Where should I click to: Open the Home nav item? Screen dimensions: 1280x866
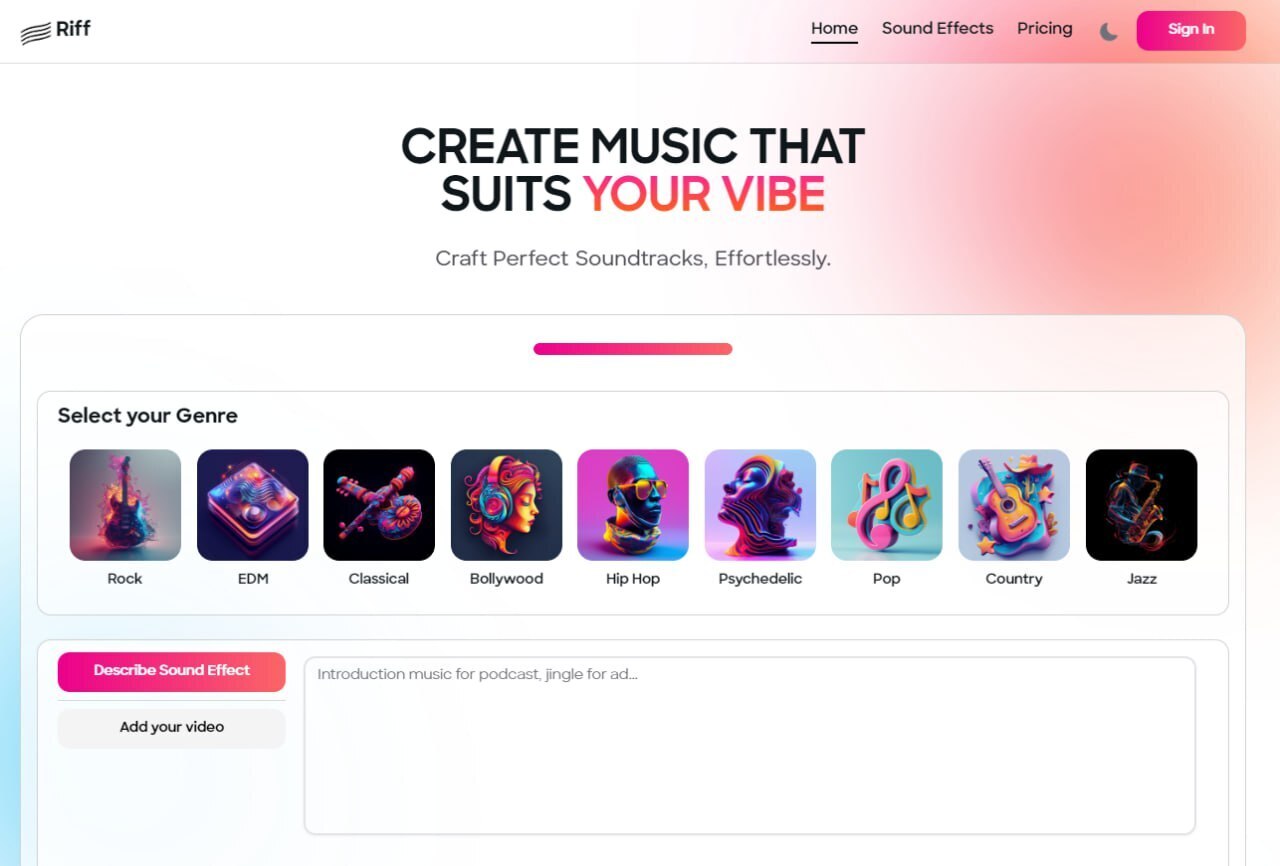tap(834, 29)
